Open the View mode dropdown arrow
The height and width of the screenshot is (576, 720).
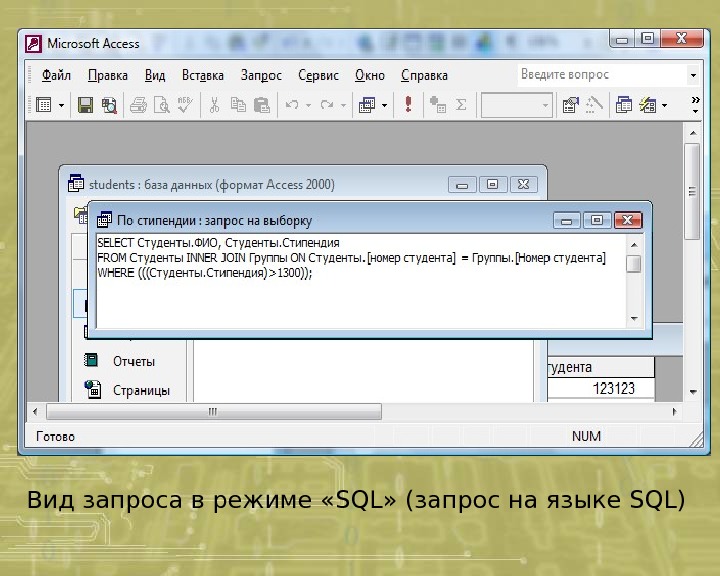62,106
